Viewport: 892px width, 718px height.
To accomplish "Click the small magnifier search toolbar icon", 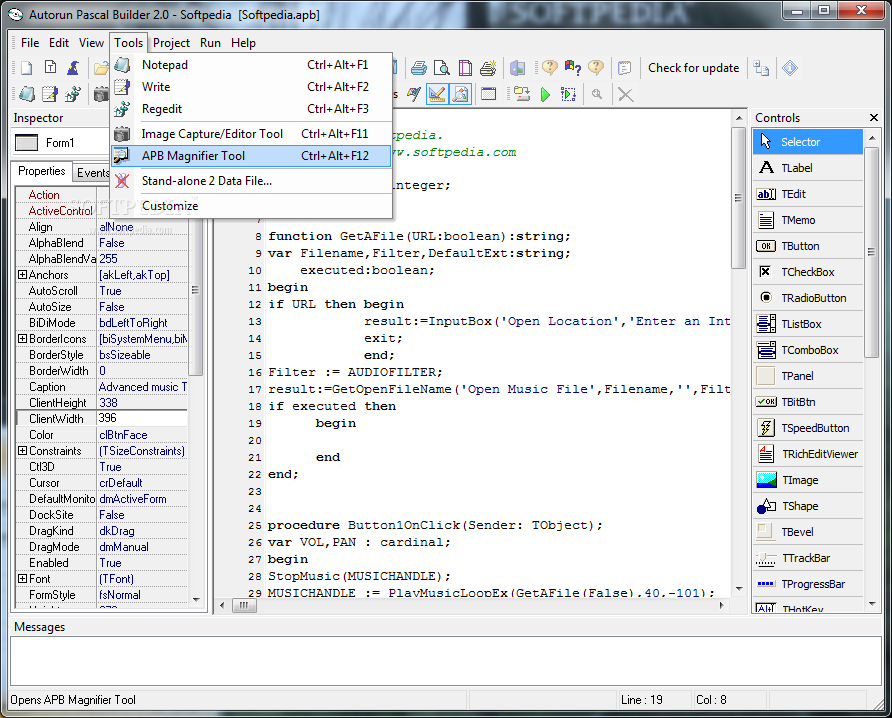I will [x=597, y=94].
